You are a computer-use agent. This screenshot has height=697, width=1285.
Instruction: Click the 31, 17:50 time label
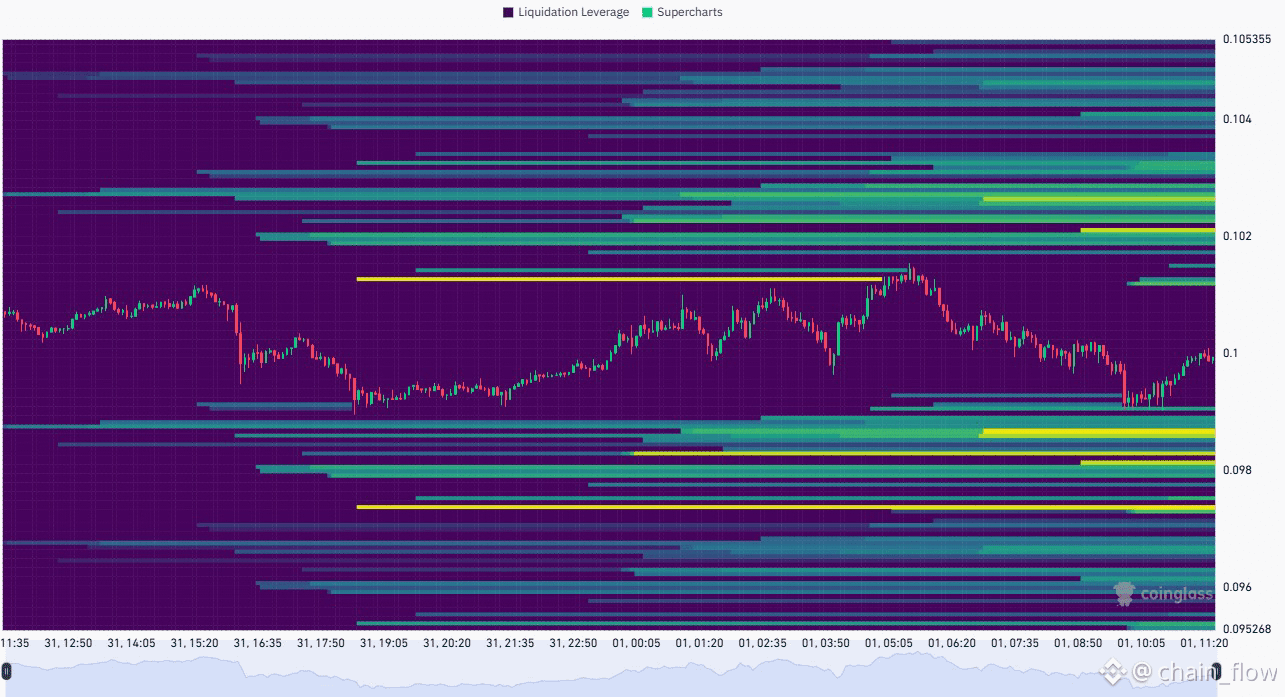[321, 643]
